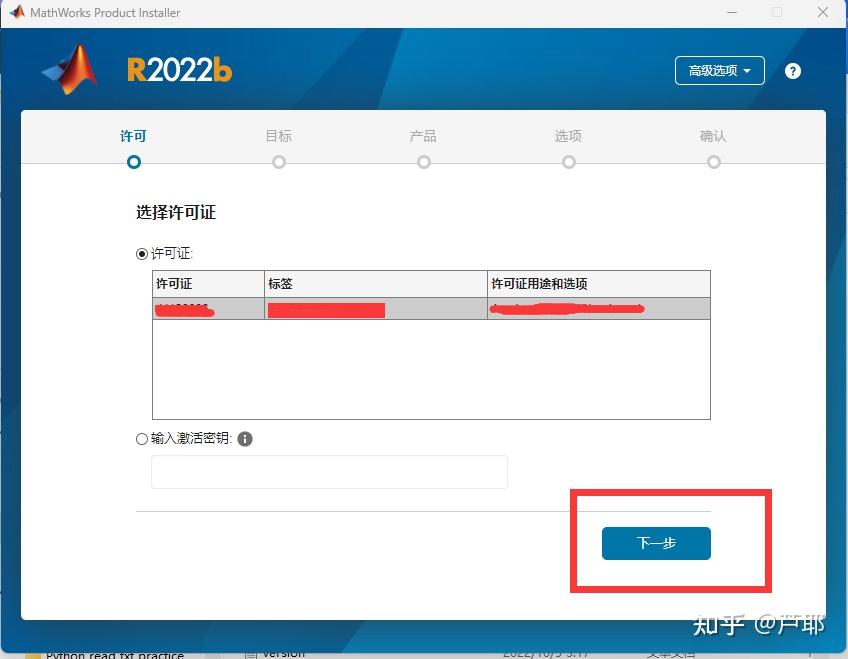Go to the 选项 step tab
The height and width of the screenshot is (659, 848).
(x=568, y=136)
